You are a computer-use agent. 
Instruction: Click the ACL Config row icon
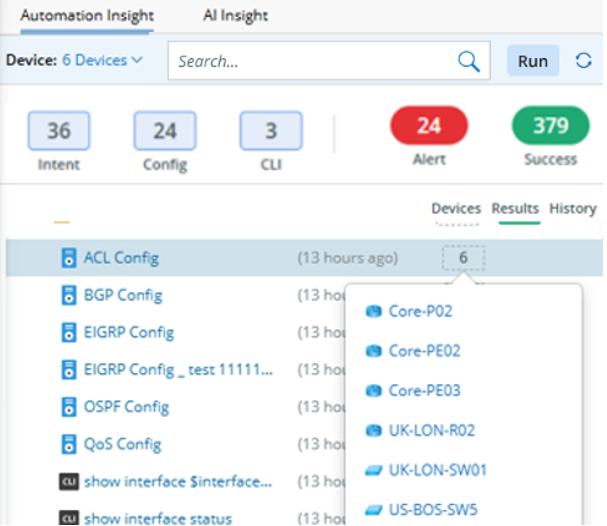tap(69, 258)
